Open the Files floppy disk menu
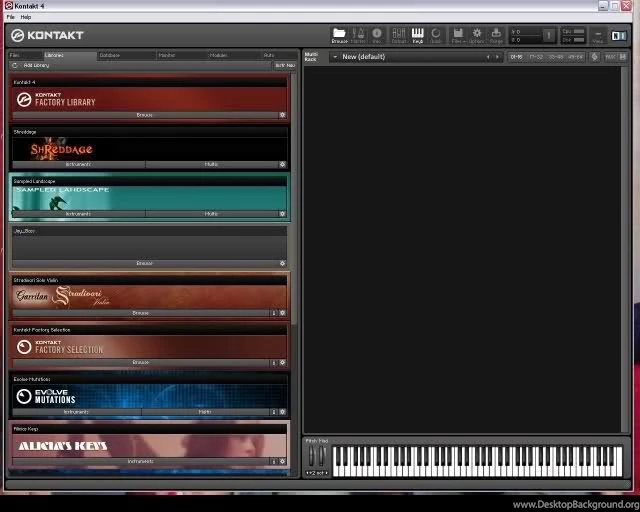 click(458, 36)
